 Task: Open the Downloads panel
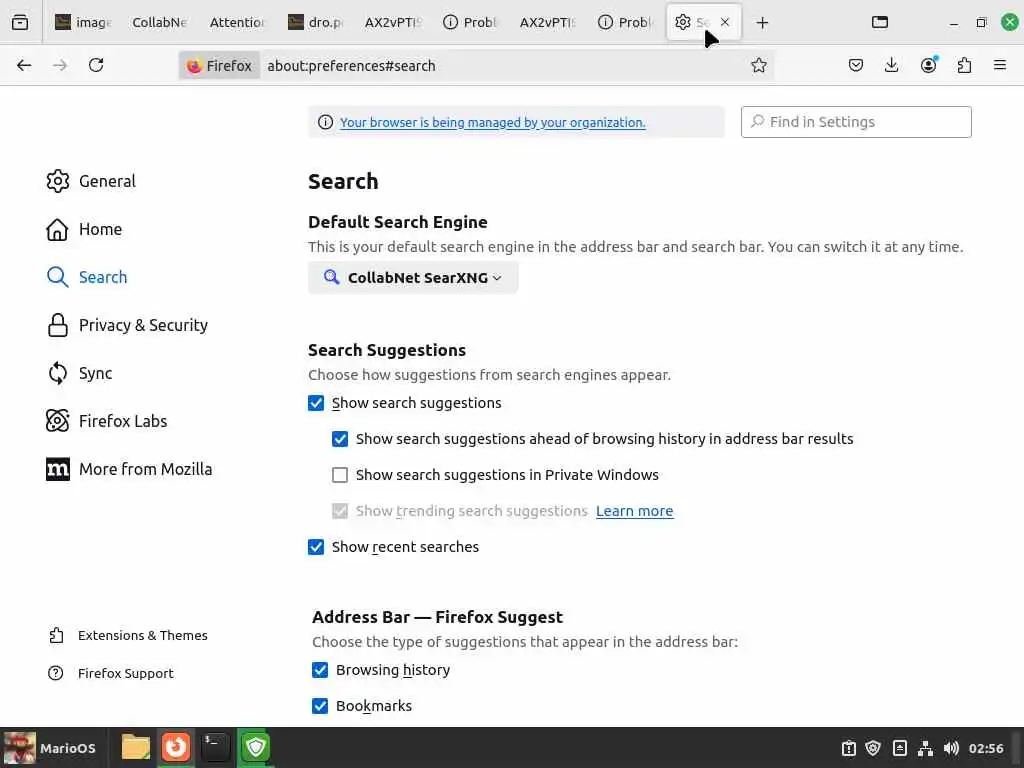click(x=891, y=65)
